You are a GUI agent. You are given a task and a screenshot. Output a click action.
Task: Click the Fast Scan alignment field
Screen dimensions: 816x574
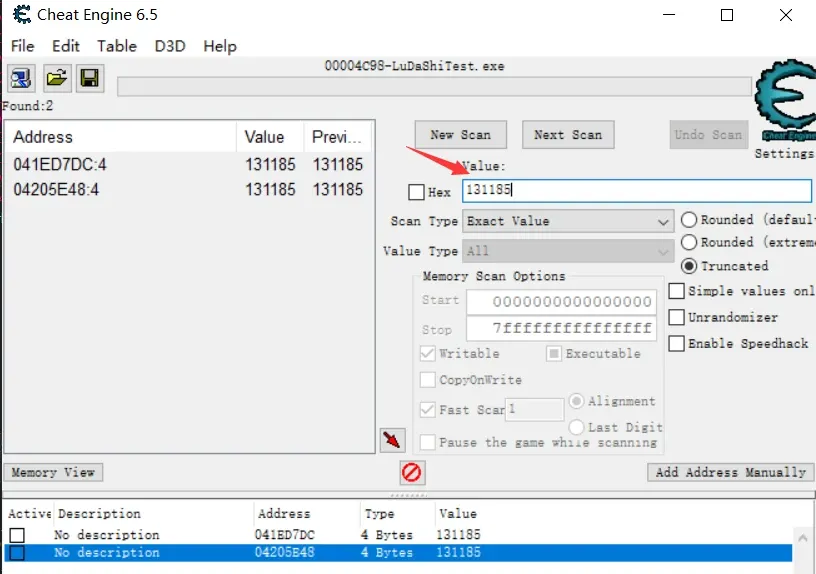click(534, 410)
